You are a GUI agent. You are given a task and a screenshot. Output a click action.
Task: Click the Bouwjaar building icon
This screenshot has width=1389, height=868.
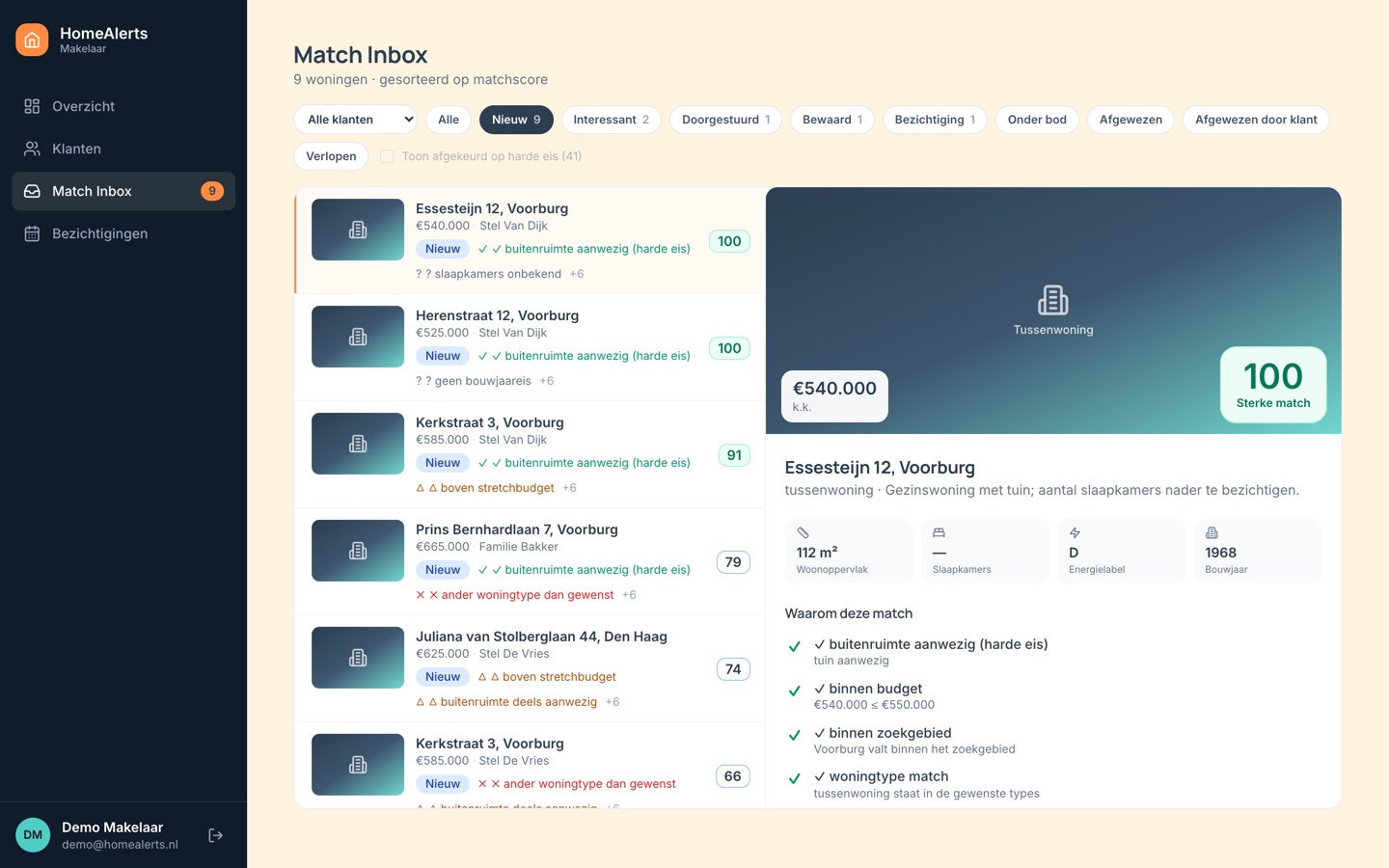point(1212,532)
